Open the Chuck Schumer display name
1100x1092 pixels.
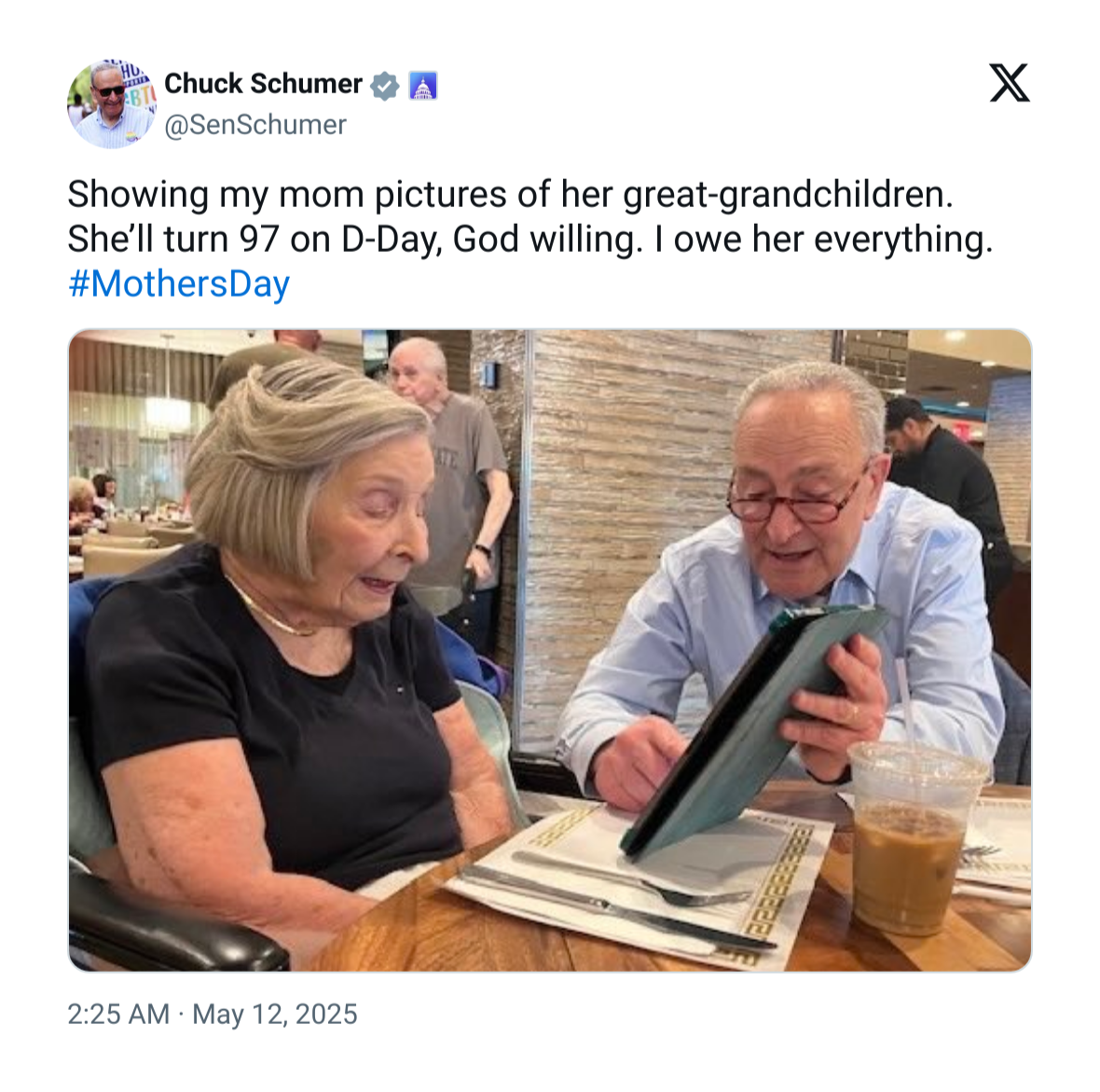pos(263,84)
